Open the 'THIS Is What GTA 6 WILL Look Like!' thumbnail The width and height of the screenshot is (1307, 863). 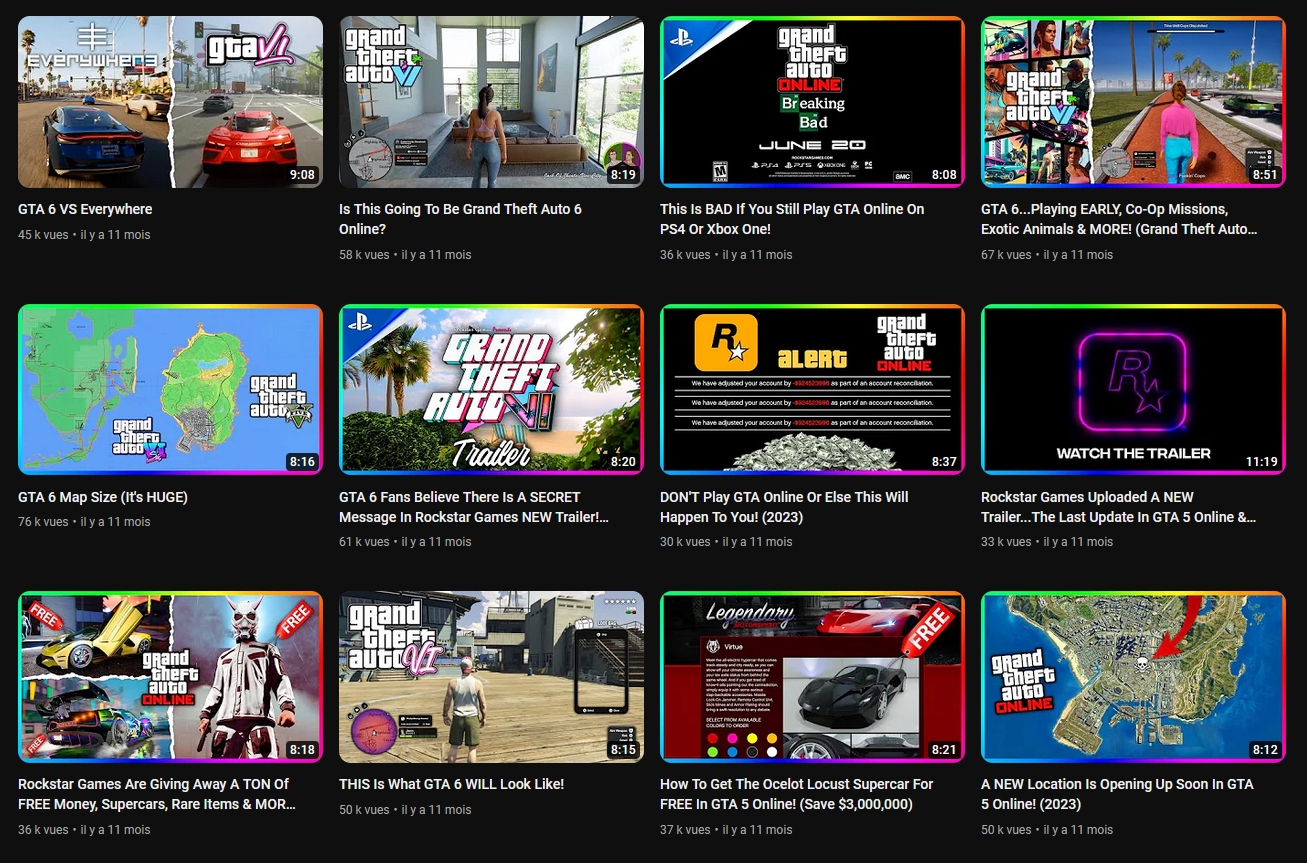(x=491, y=677)
